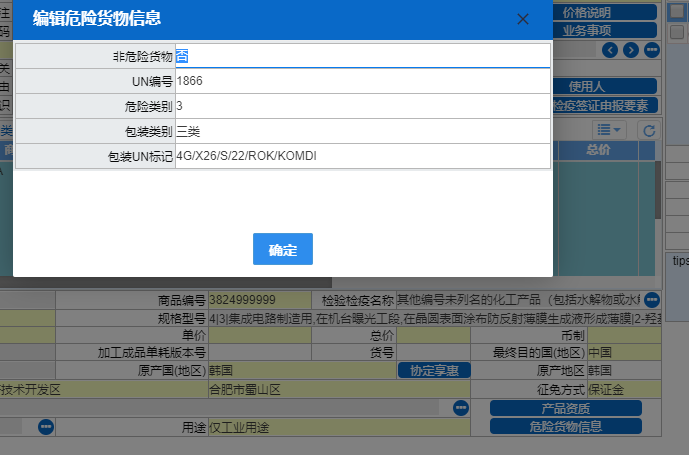This screenshot has width=689, height=455.
Task: Open the list view dropdown menu
Action: click(608, 130)
